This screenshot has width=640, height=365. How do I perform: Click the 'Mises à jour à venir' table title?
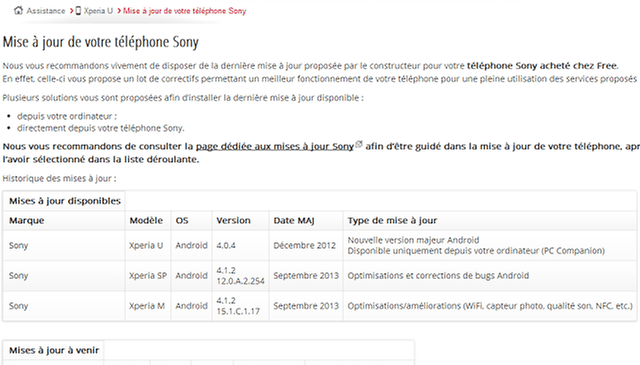click(54, 350)
